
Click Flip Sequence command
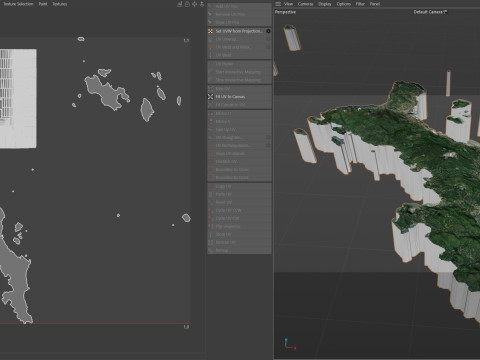[239, 226]
